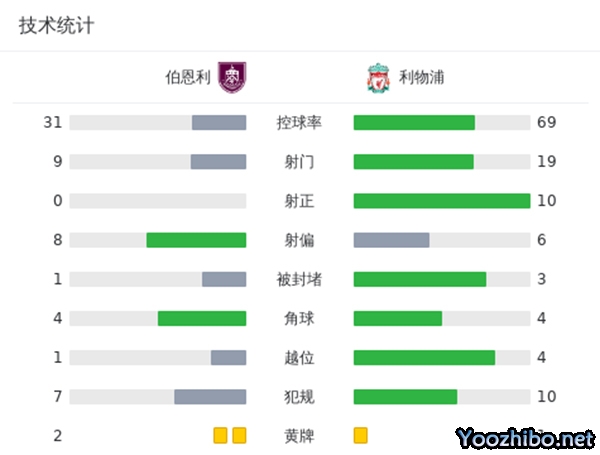Click the Liverpool club crest
This screenshot has height=455, width=600.
point(378,77)
